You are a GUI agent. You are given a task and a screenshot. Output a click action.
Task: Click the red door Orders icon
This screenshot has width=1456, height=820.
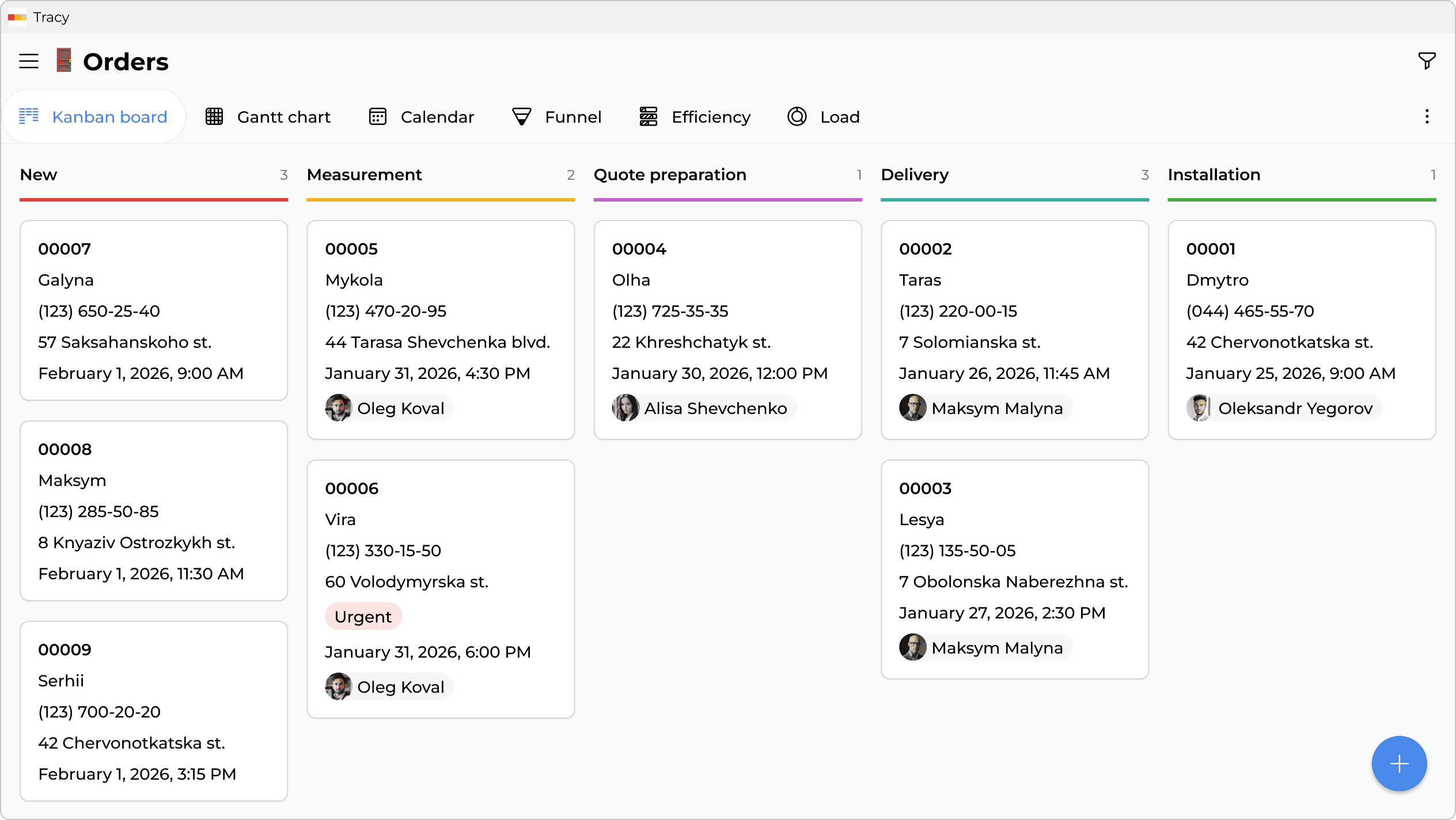click(x=64, y=60)
